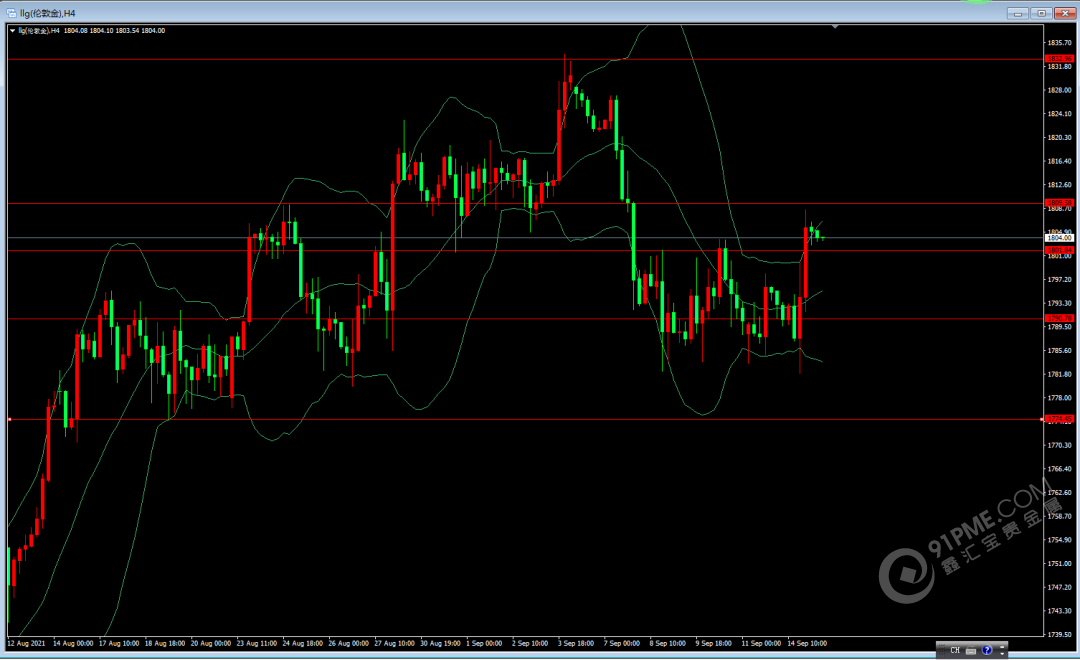Image resolution: width=1080 pixels, height=660 pixels.
Task: Open the one-click trading triangle beside llg H4
Action: 12,31
